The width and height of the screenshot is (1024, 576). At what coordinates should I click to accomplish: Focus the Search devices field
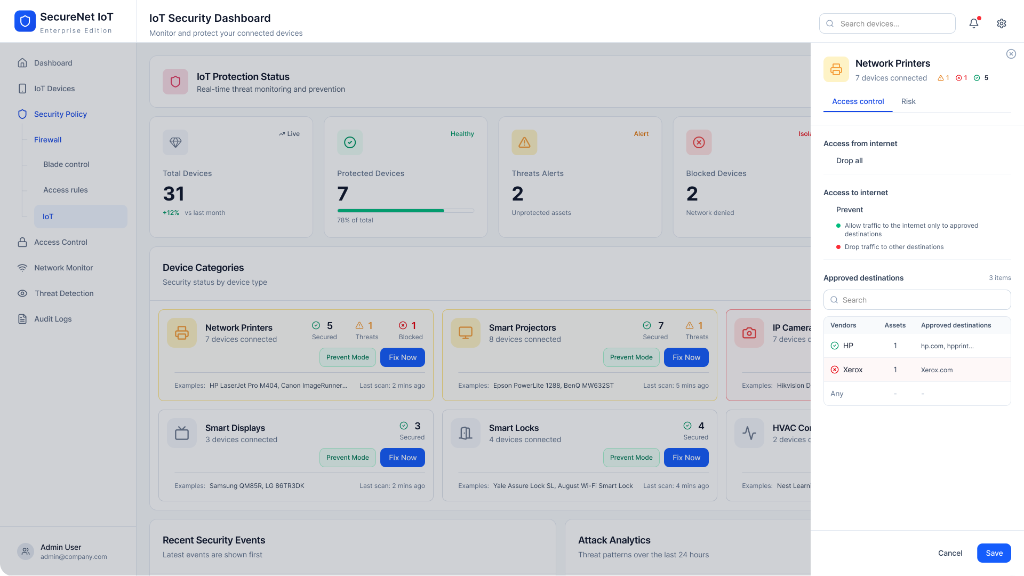(888, 24)
